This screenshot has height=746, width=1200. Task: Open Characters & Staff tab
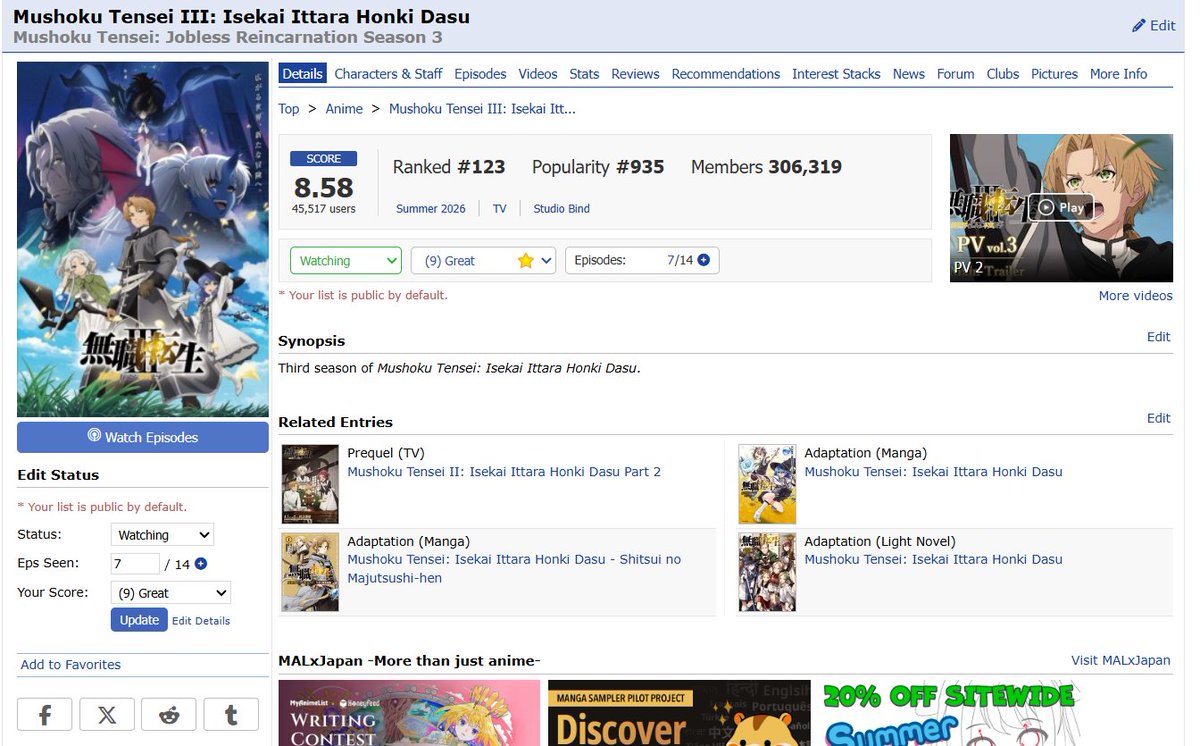(388, 74)
